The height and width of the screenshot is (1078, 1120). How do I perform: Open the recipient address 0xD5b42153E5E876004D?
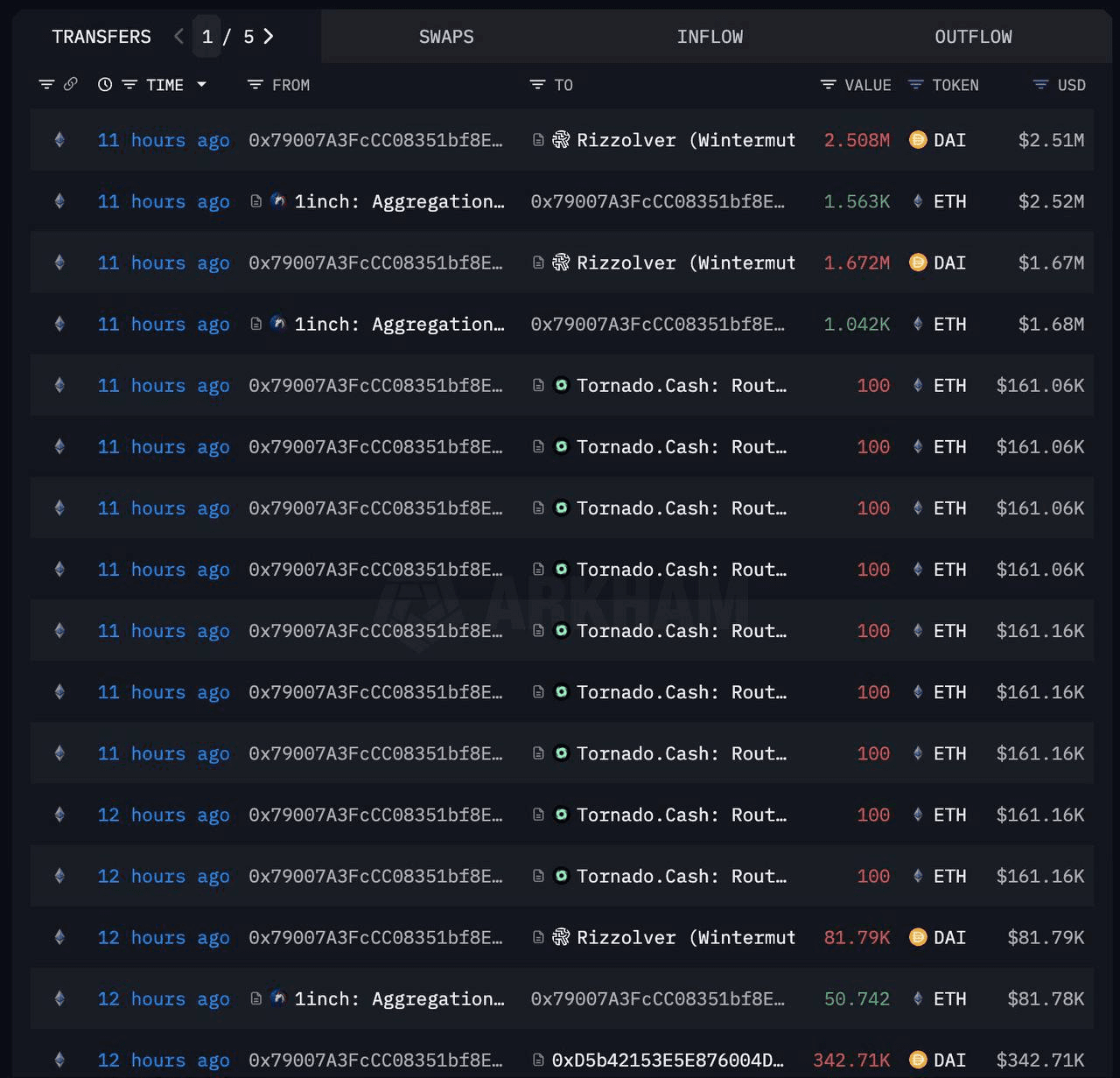(x=667, y=1060)
